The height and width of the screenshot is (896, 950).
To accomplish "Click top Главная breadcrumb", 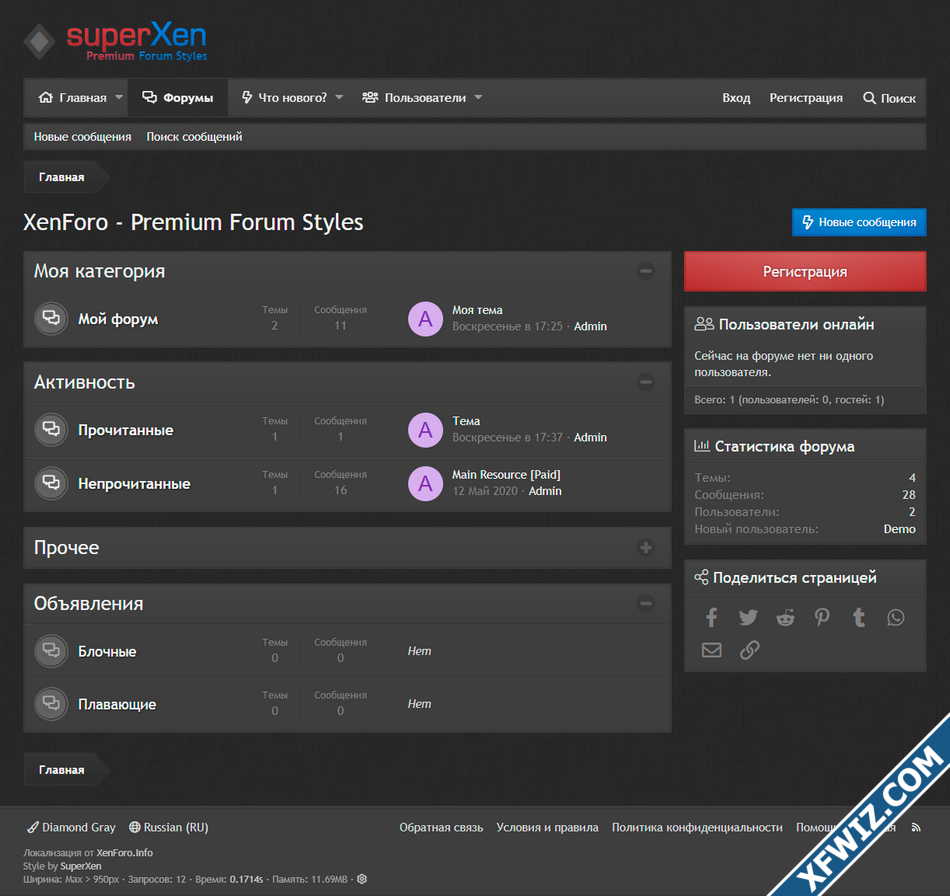I will tap(61, 178).
